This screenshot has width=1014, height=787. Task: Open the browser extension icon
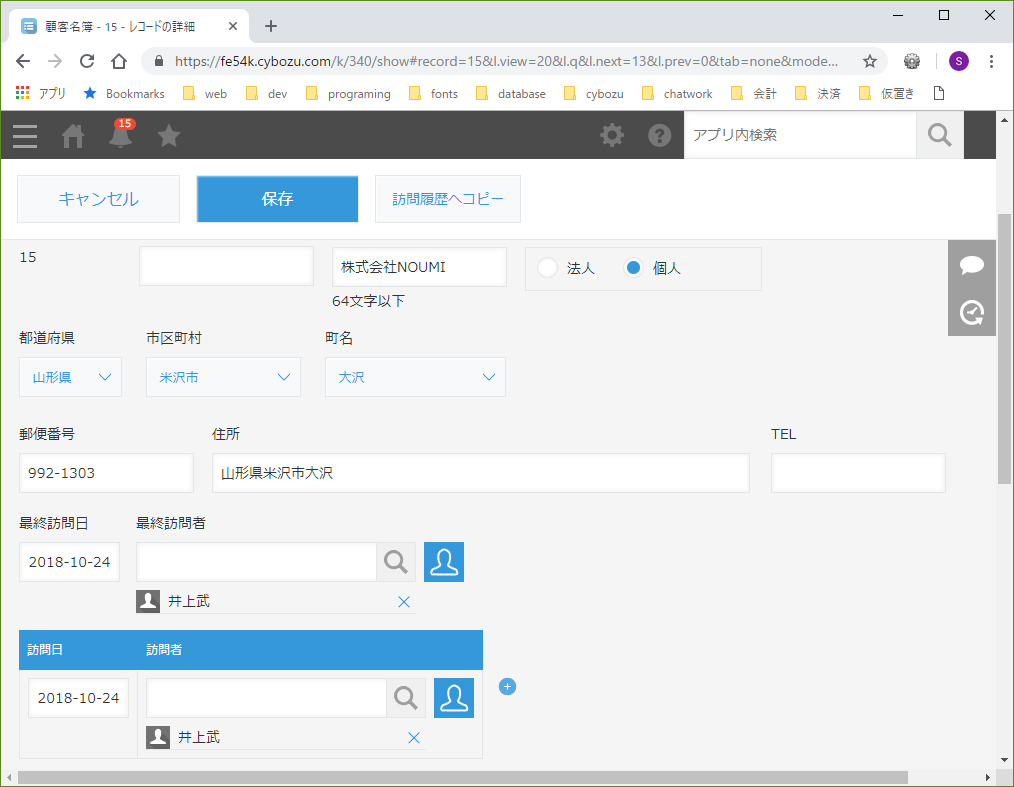point(912,61)
